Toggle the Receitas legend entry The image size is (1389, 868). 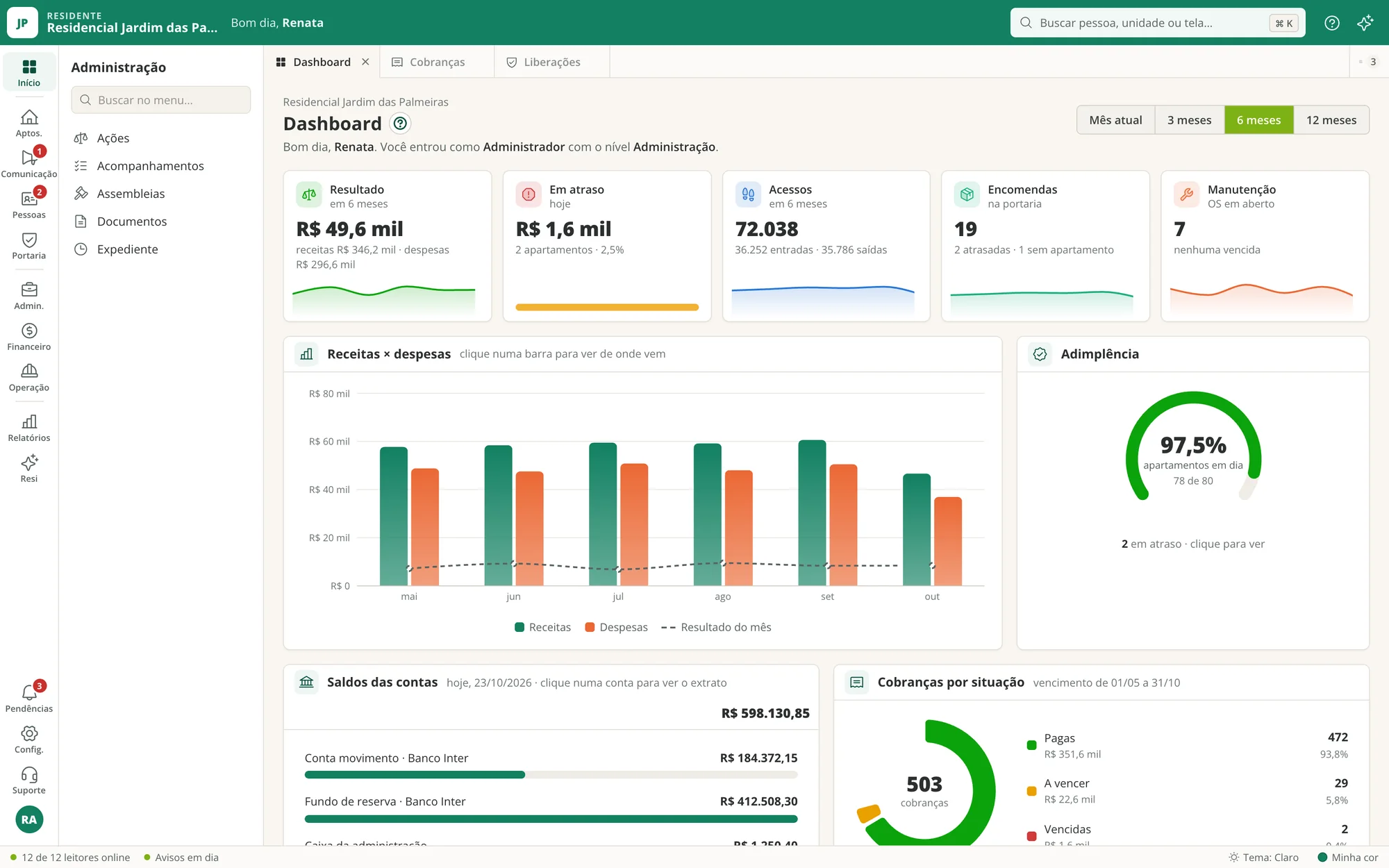tap(542, 627)
